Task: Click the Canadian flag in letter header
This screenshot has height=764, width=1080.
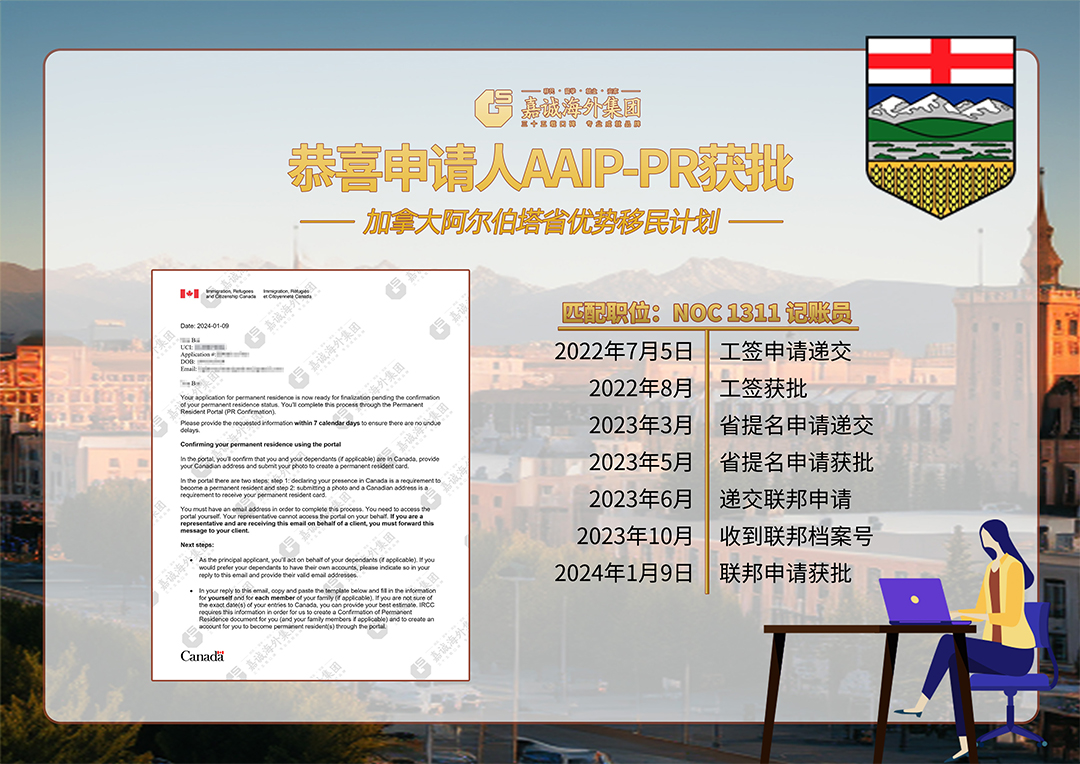Action: [x=189, y=294]
